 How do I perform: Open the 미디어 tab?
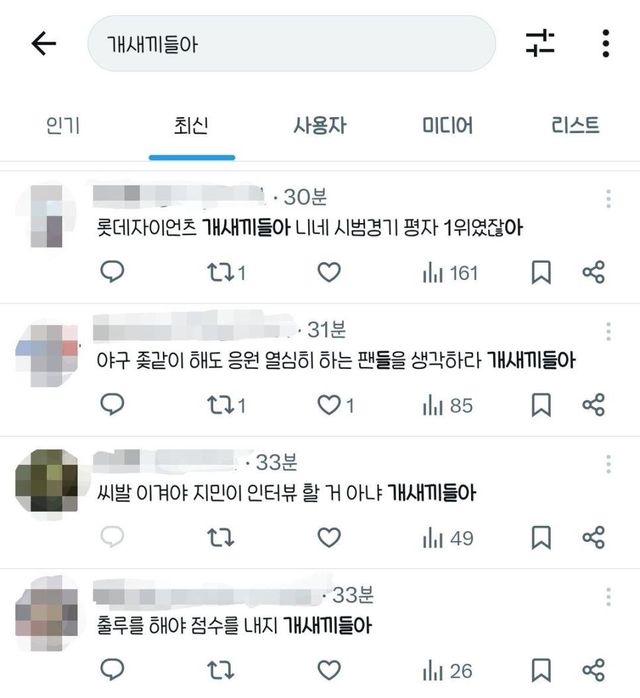pos(447,126)
